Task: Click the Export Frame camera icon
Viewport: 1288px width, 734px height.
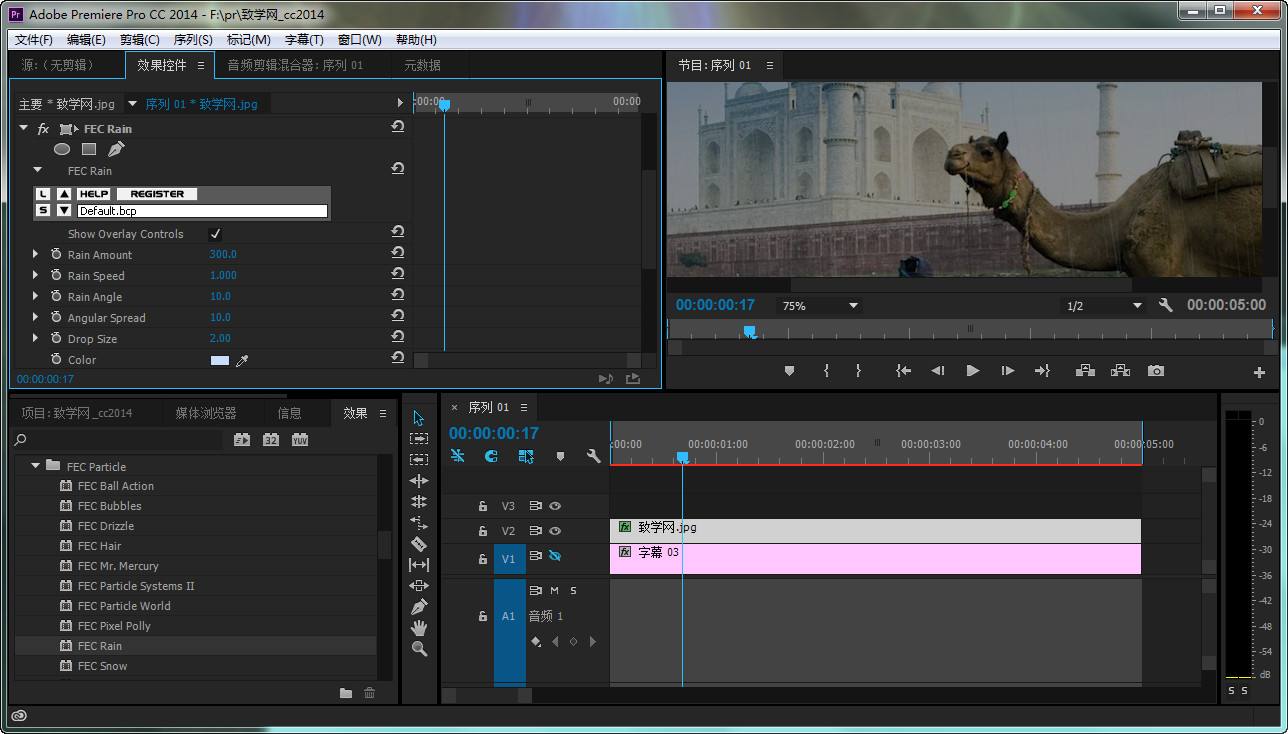Action: click(x=1156, y=371)
